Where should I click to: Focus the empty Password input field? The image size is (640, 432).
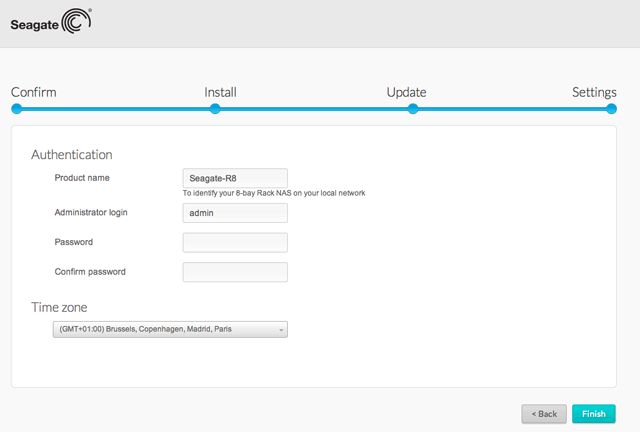235,243
